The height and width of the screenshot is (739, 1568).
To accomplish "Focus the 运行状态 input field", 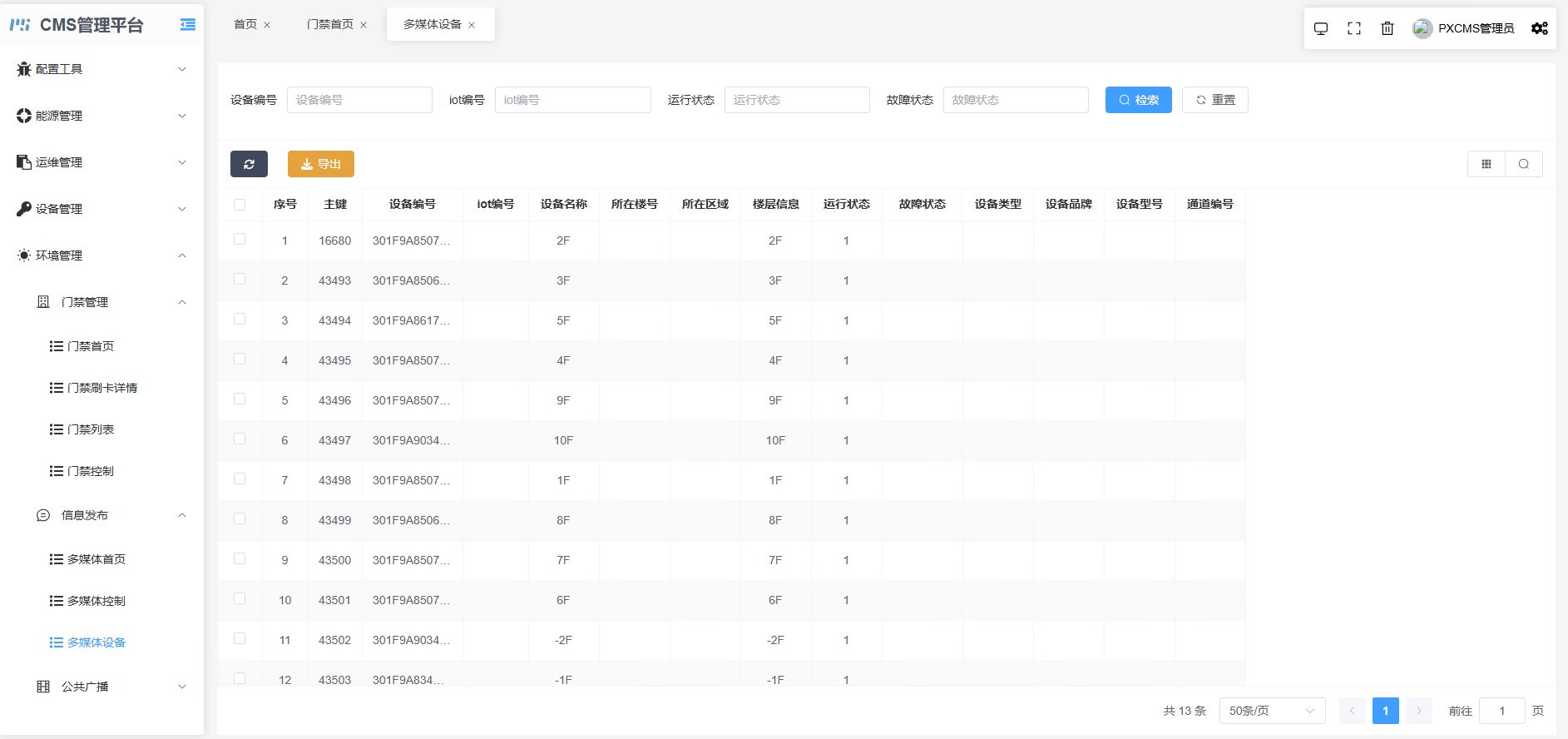I will [x=797, y=100].
